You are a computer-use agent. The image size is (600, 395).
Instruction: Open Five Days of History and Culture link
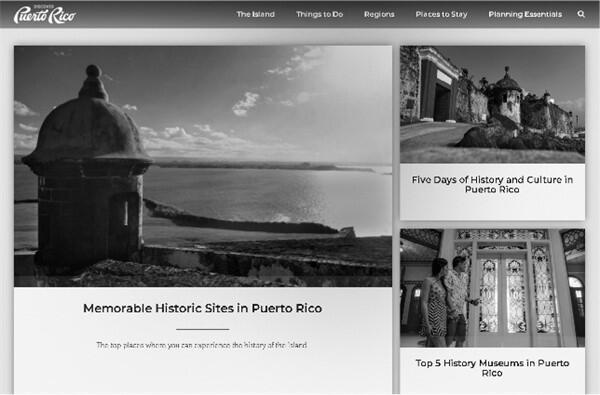tap(492, 184)
